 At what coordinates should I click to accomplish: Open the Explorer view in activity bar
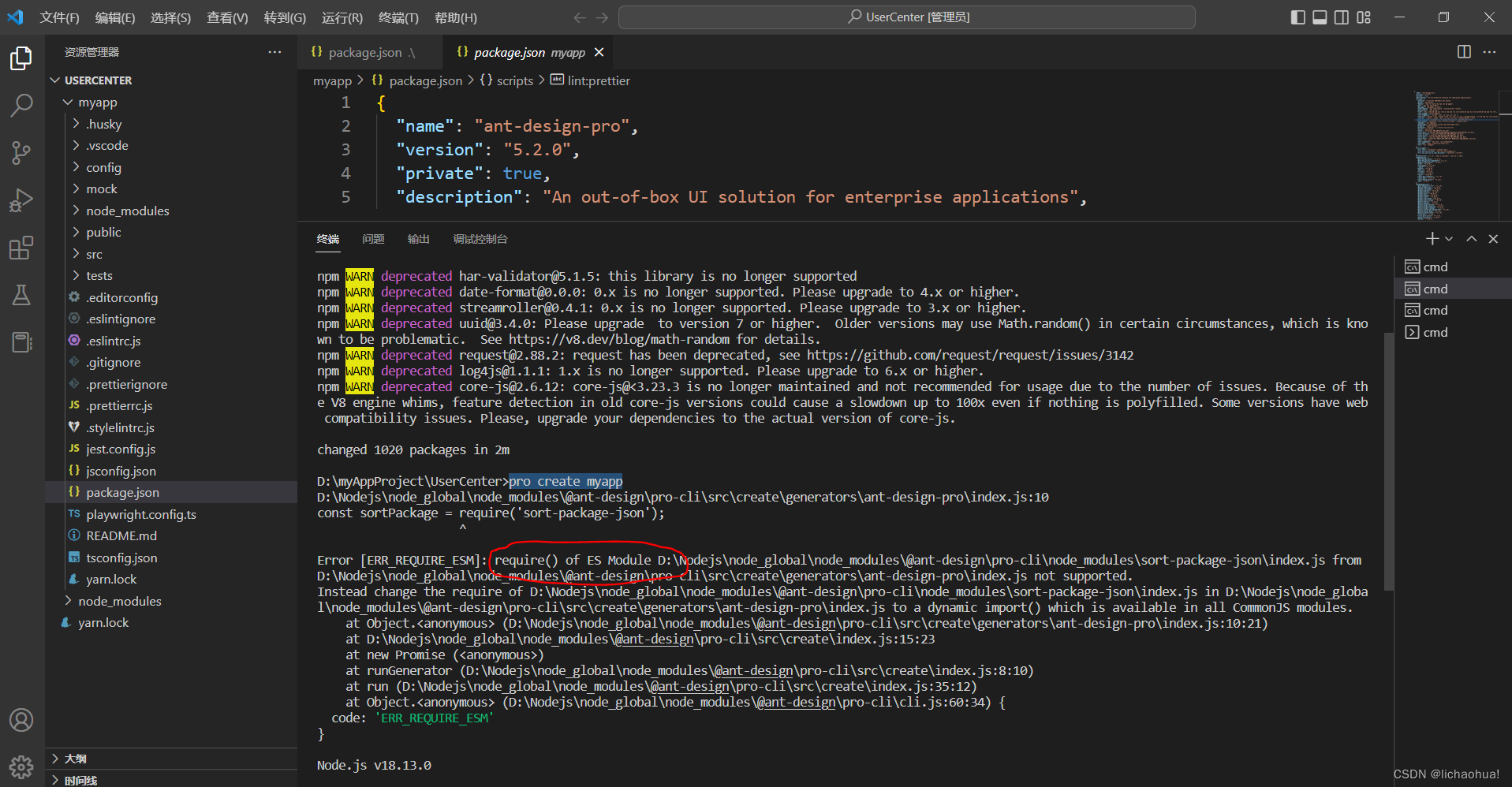[21, 58]
